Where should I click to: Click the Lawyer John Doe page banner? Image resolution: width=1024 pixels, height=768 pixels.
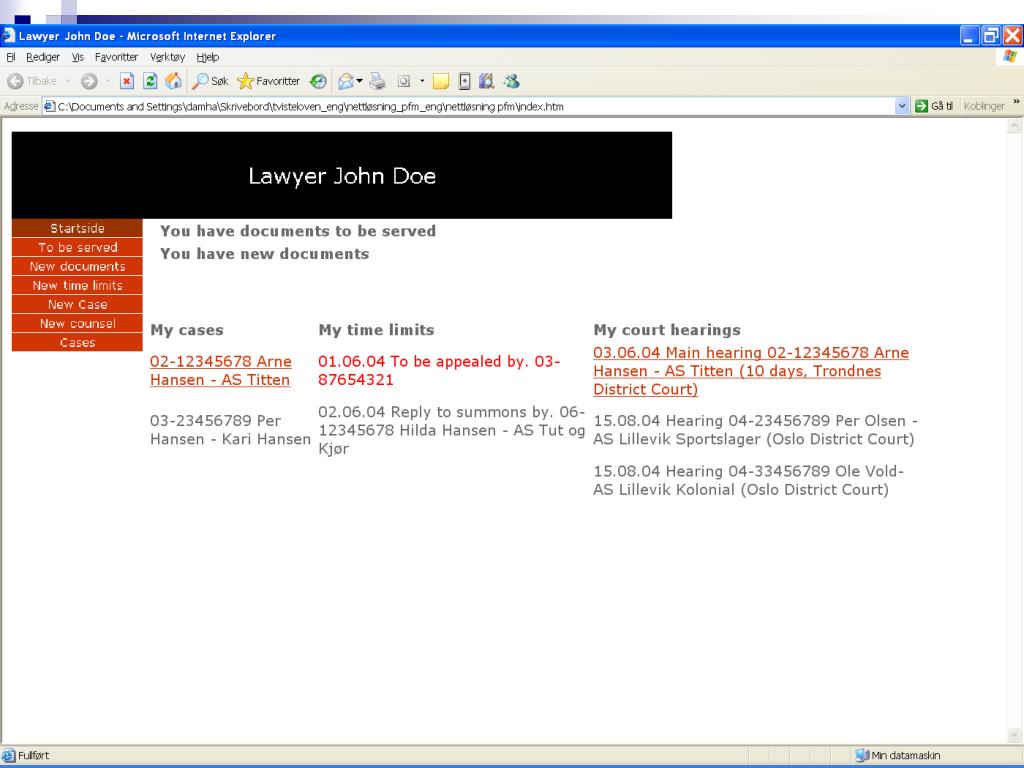342,175
